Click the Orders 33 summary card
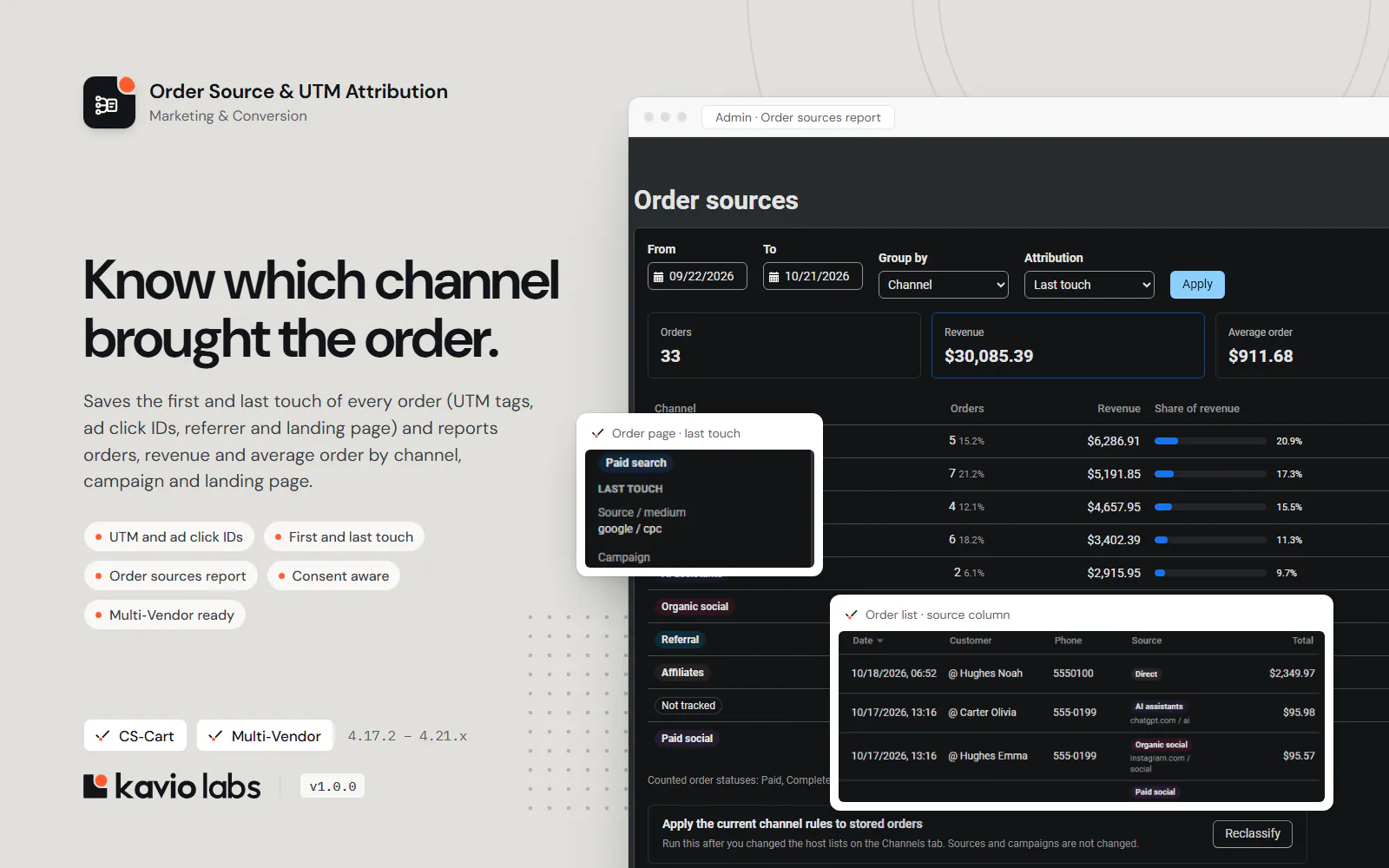This screenshot has width=1389, height=868. (784, 345)
